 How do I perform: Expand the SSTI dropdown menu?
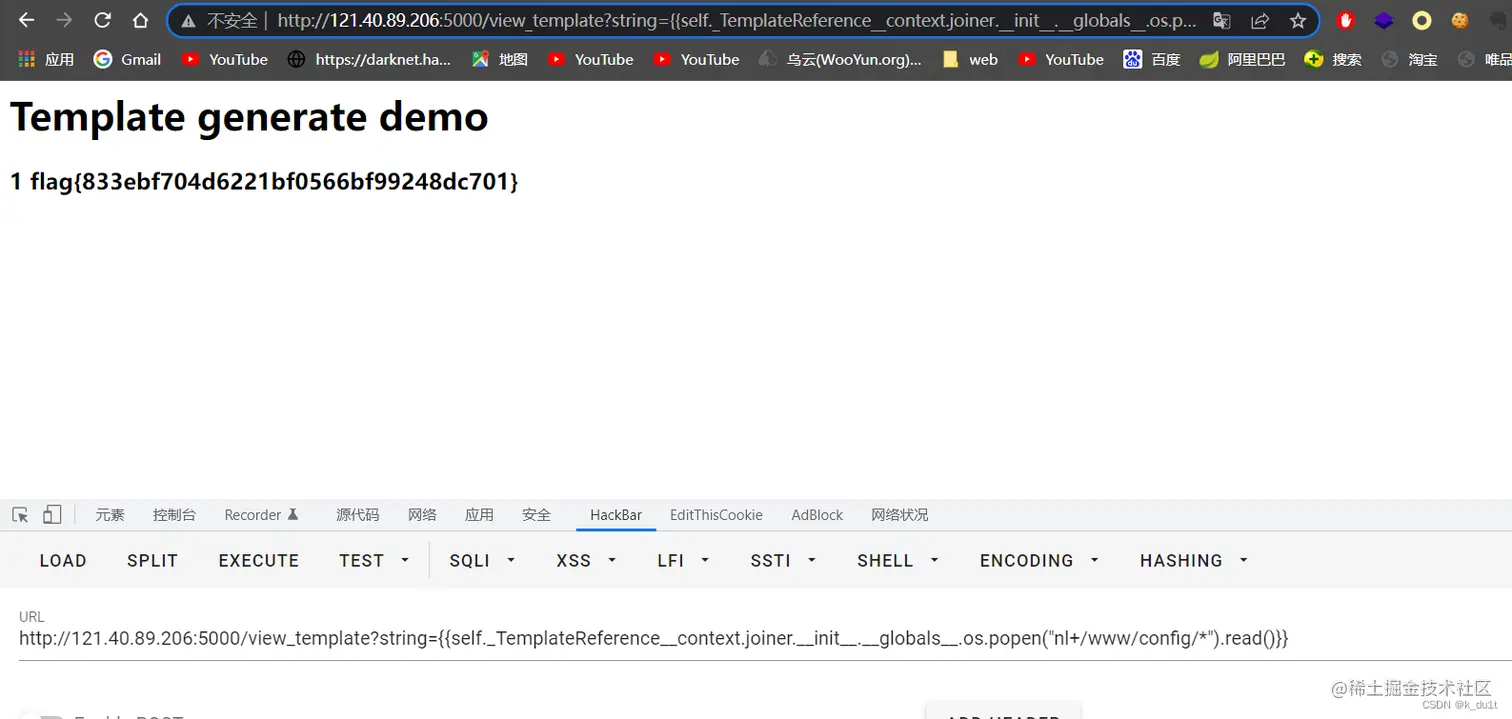tap(783, 561)
